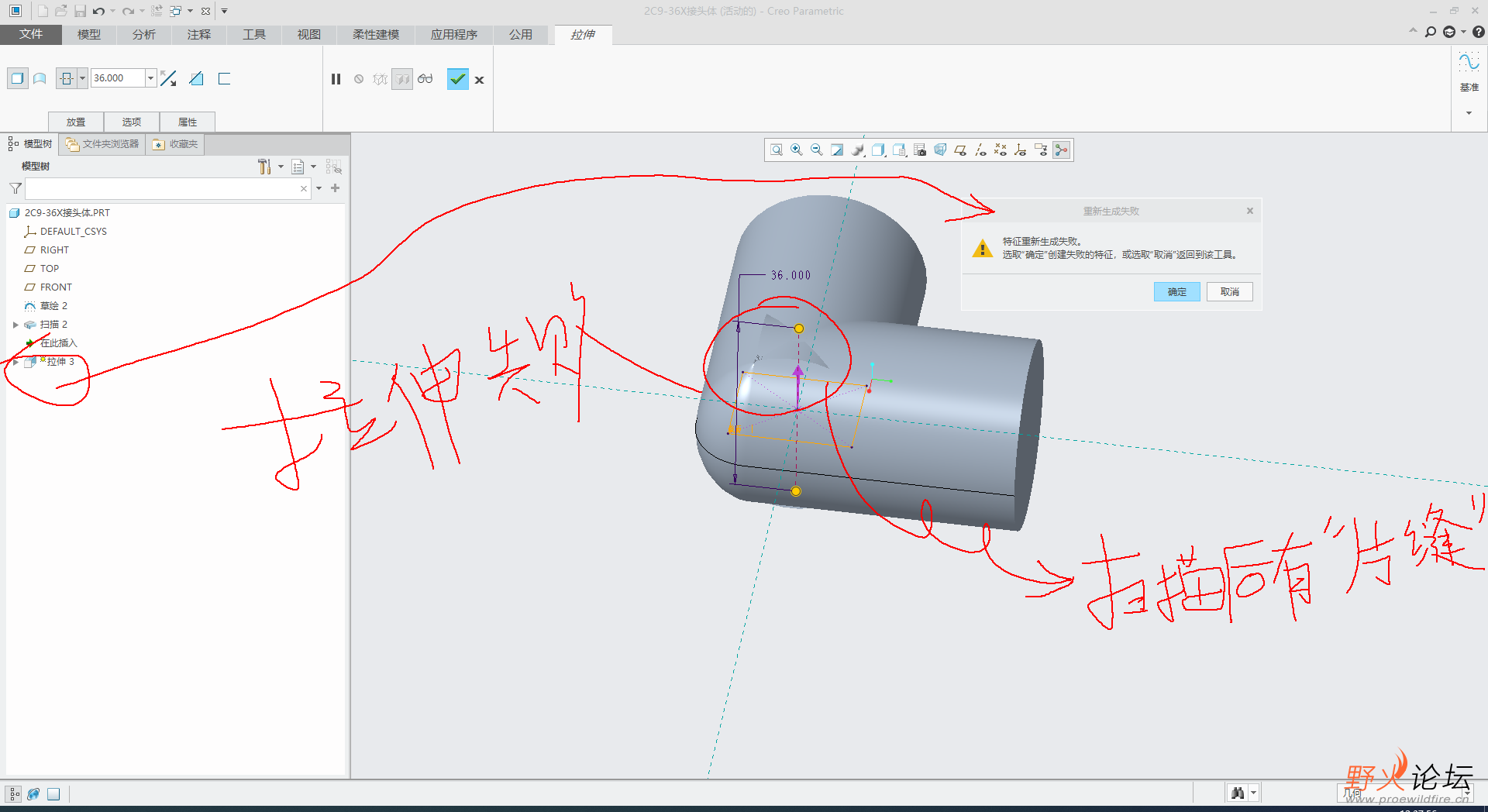Select the Zoom In tool in graphics toolbar
Image resolution: width=1488 pixels, height=812 pixels.
click(x=797, y=150)
